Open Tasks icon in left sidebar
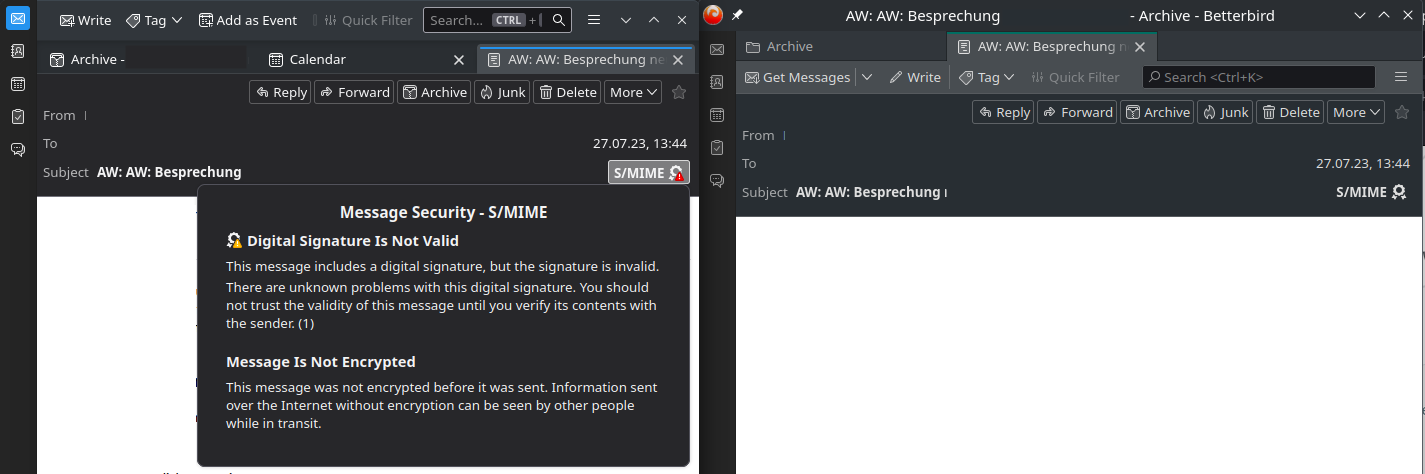Viewport: 1425px width, 474px height. 18,117
